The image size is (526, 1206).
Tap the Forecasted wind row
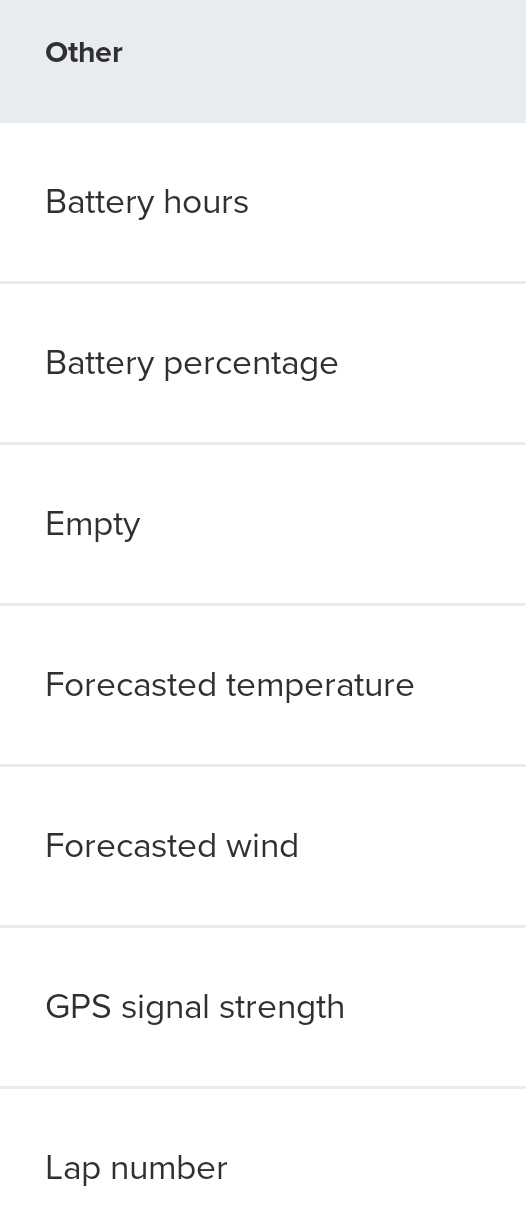pos(263,847)
